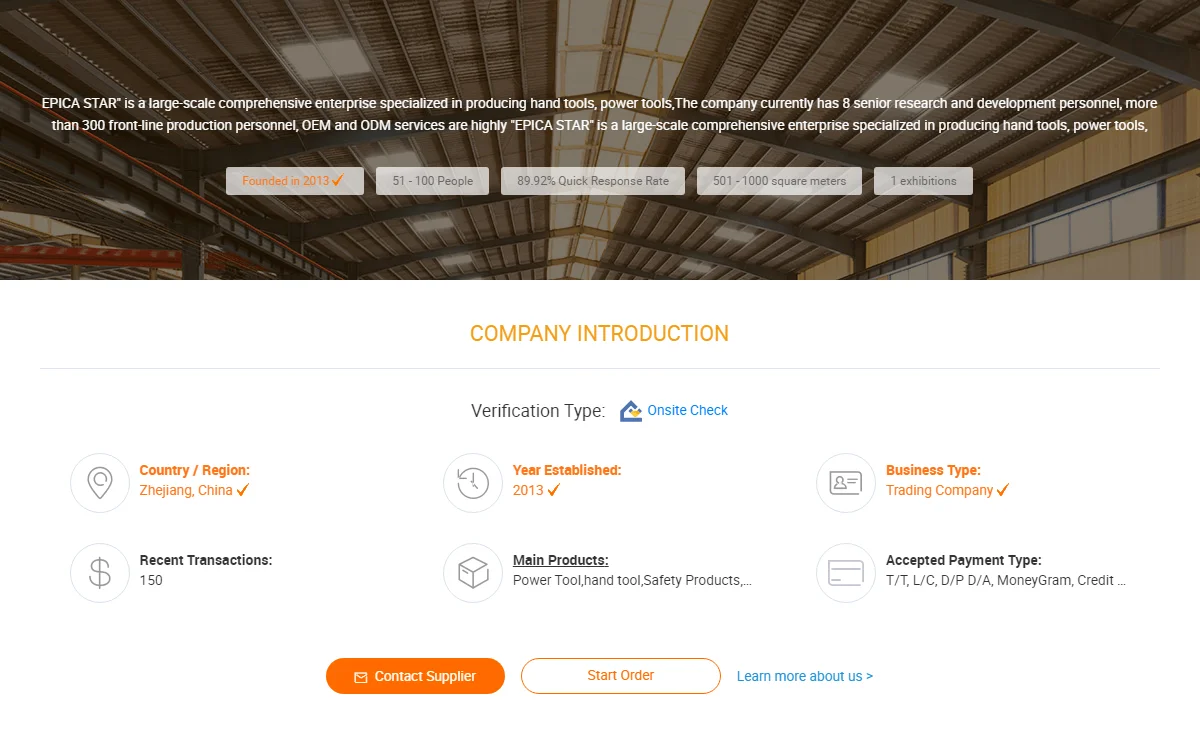The width and height of the screenshot is (1200, 734).
Task: Click the Onsite Check verification icon
Action: (630, 411)
